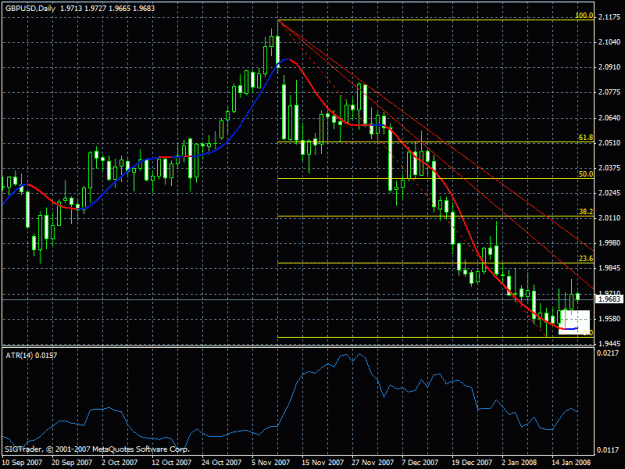Click the 1.9845 price axis label
Image resolution: width=625 pixels, height=469 pixels.
tap(609, 268)
